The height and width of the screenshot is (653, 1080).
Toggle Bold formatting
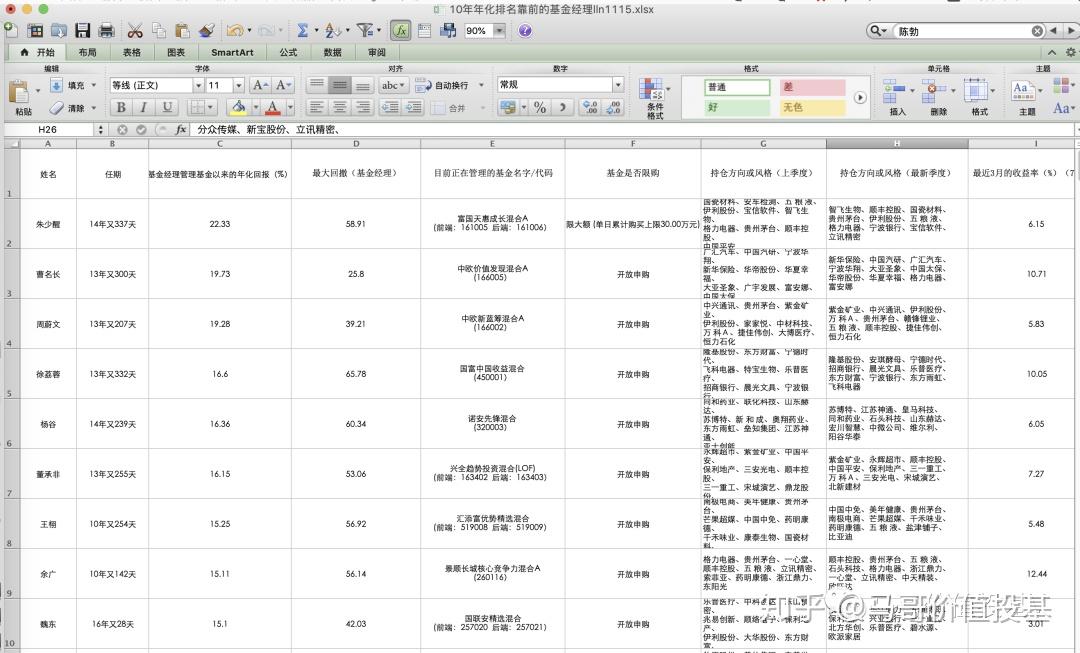121,107
